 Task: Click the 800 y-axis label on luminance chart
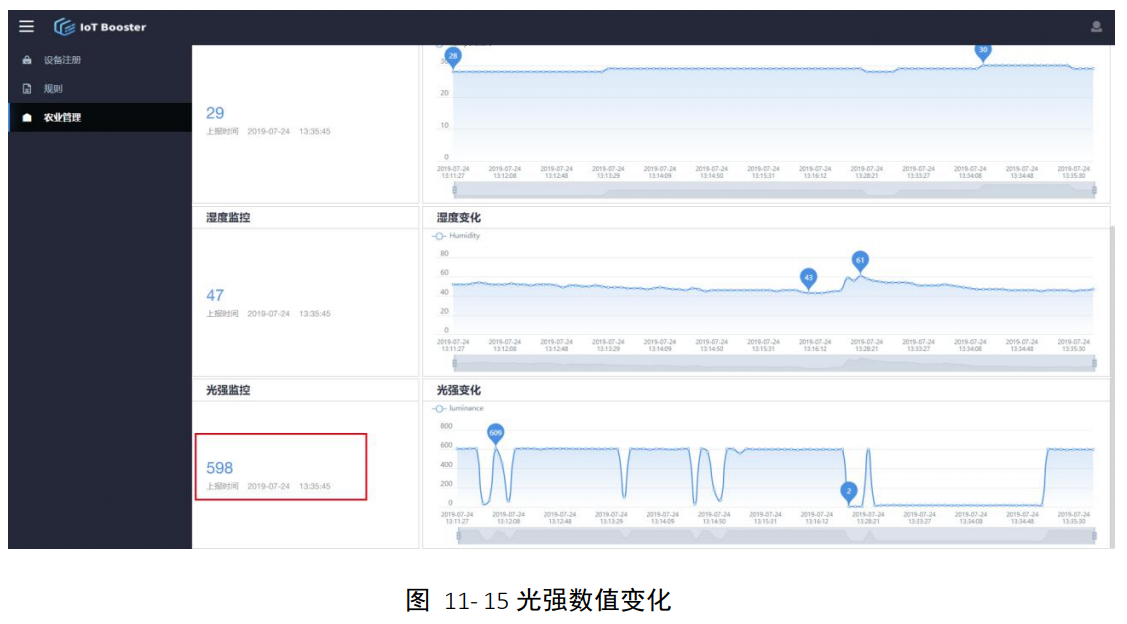[446, 426]
